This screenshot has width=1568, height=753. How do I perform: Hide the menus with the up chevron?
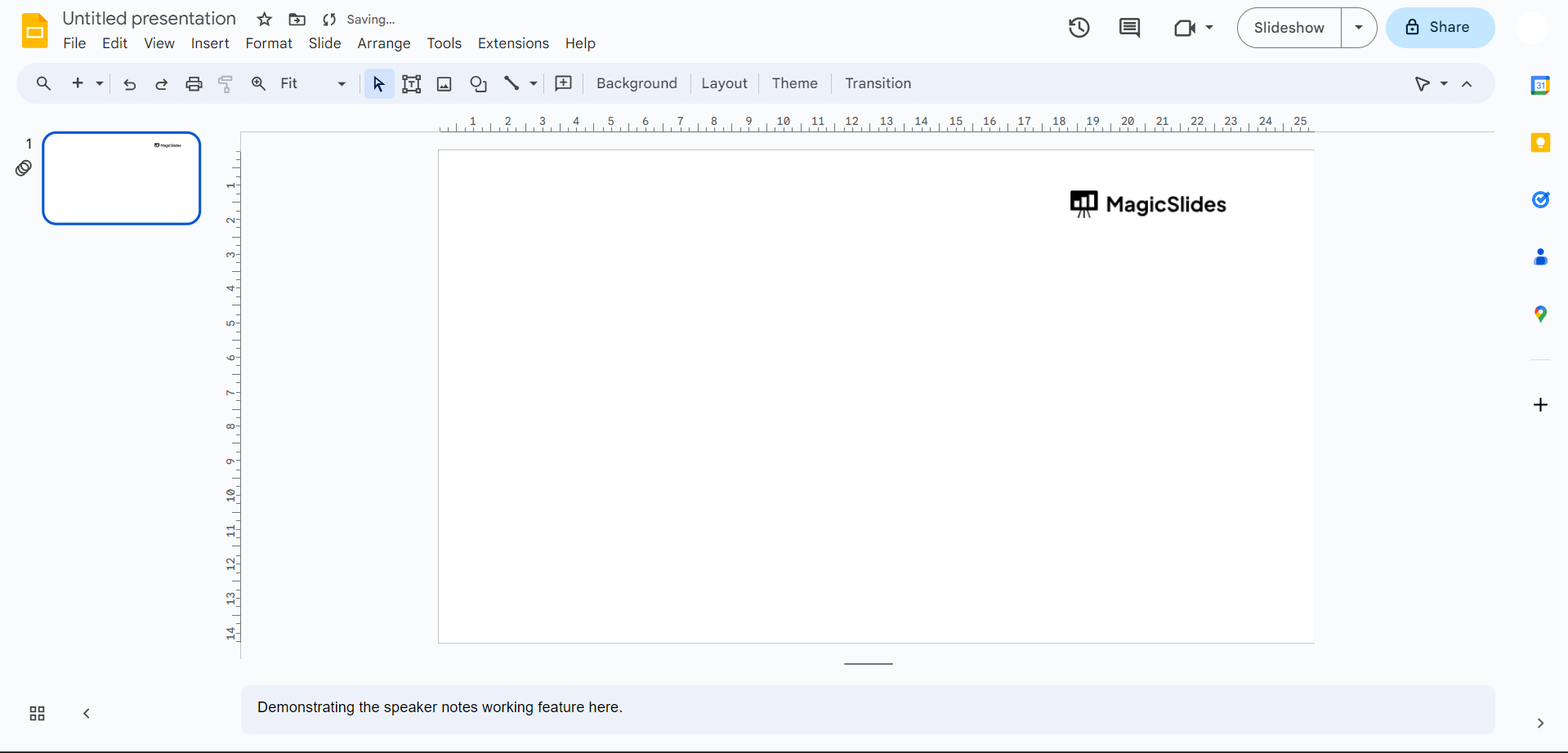tap(1467, 83)
